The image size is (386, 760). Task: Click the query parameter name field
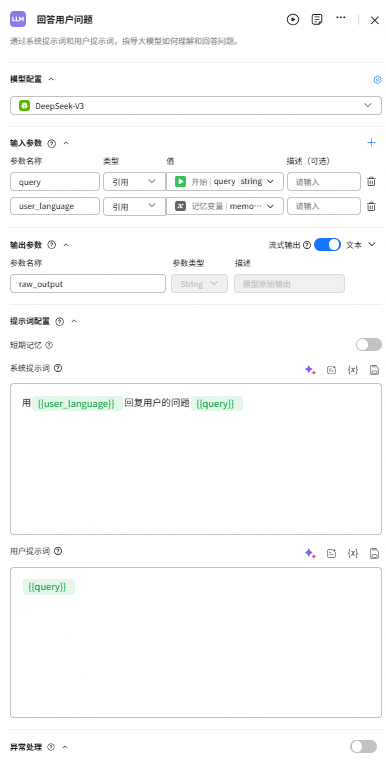click(x=55, y=182)
